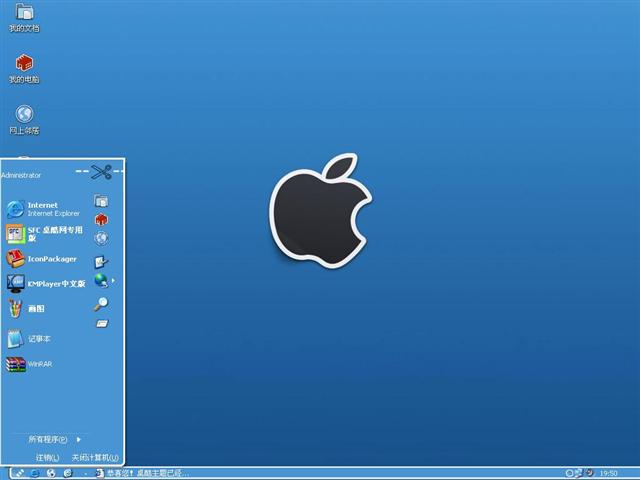The height and width of the screenshot is (480, 640).
Task: Click the scissors icon in Start menu header
Action: coord(101,172)
